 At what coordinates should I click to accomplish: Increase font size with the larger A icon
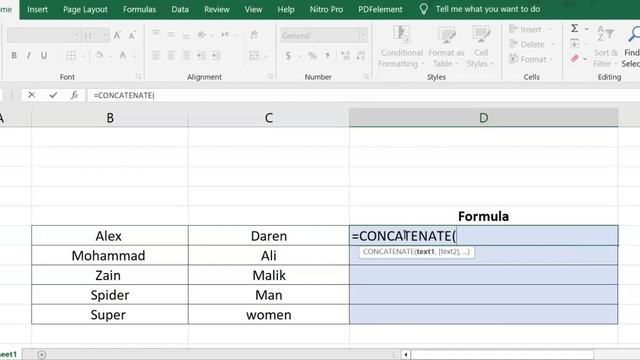[117, 36]
